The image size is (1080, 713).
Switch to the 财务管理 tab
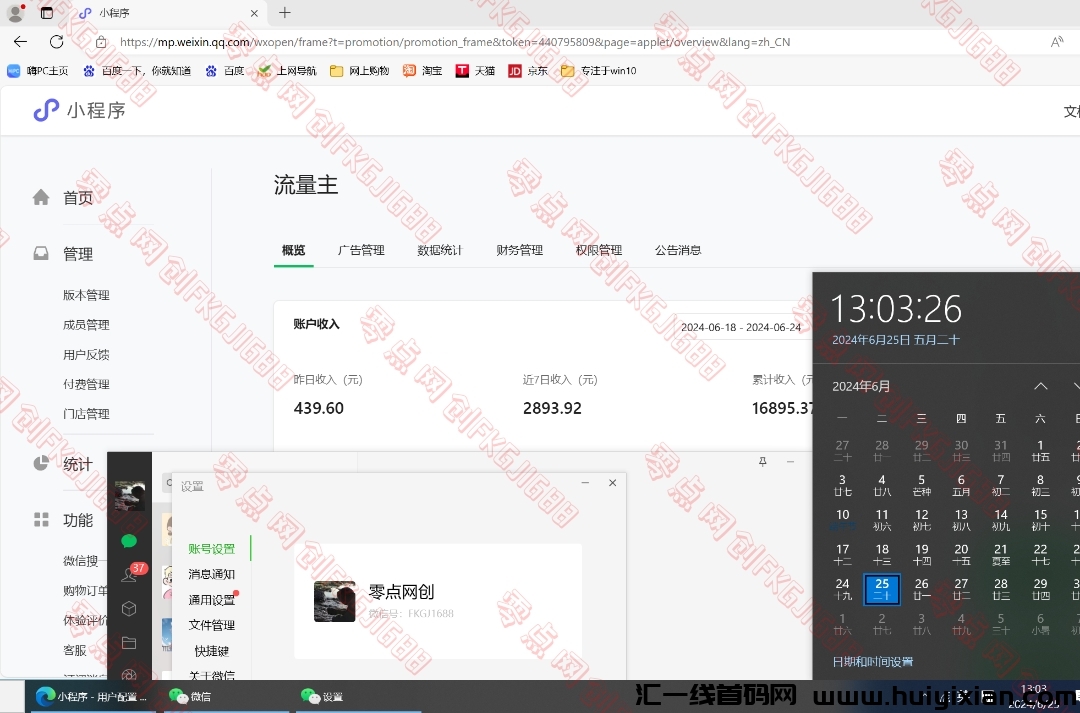pos(519,250)
